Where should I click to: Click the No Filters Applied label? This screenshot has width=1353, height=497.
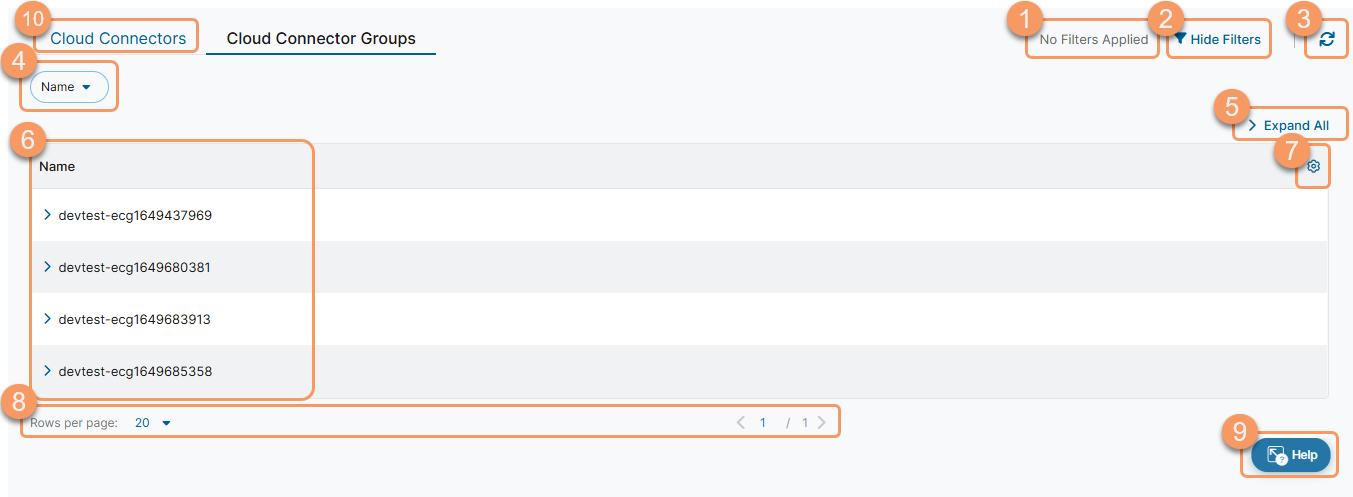click(1094, 40)
